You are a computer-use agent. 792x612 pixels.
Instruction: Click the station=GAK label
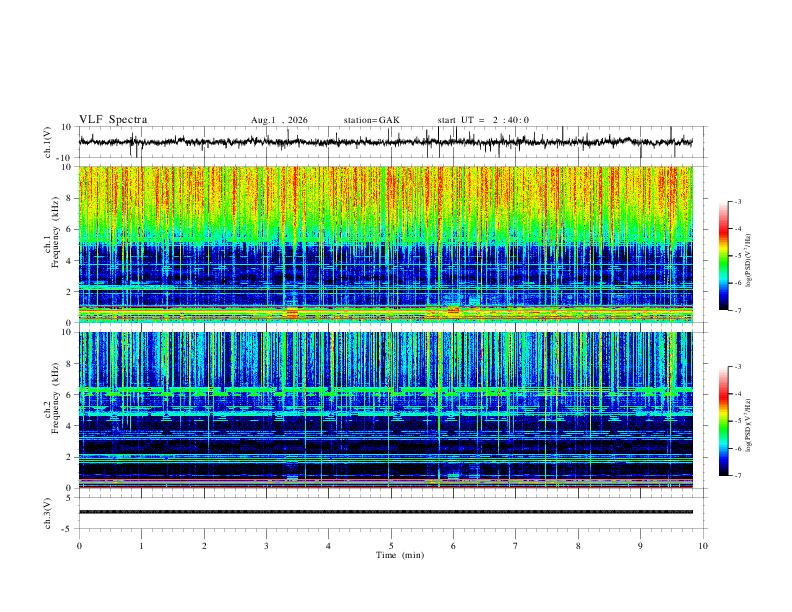click(x=371, y=120)
